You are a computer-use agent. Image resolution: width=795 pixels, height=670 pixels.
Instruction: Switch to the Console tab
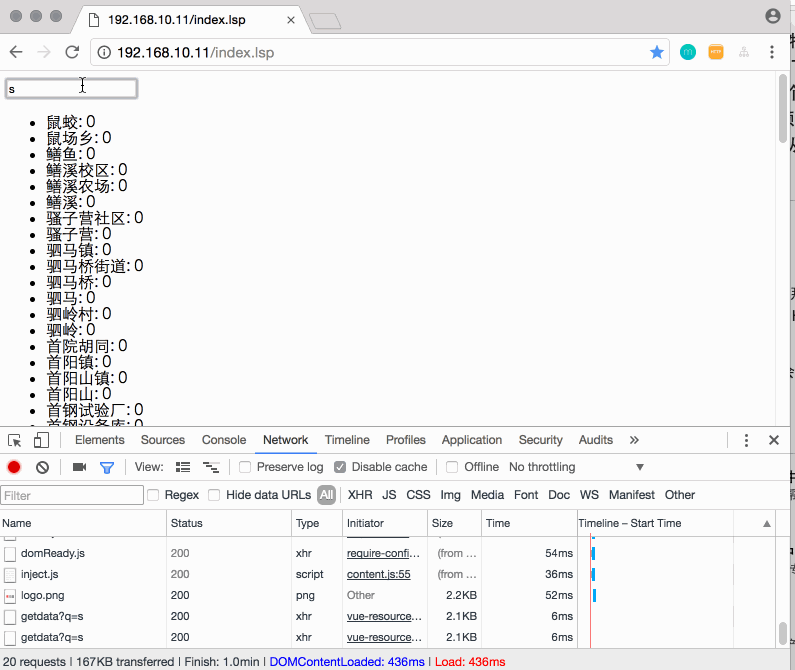coord(224,440)
